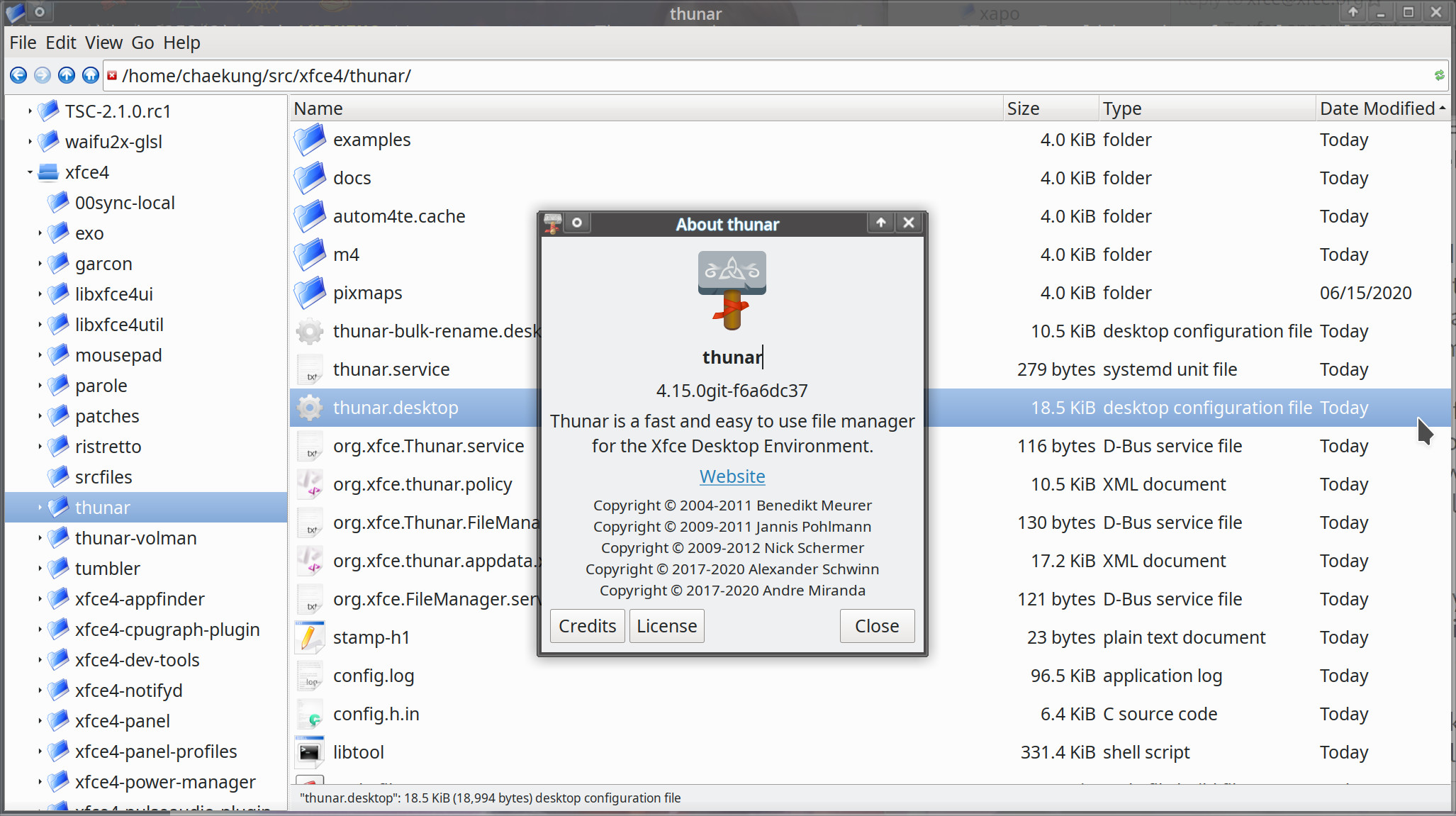Expand the waifu2x-glsl tree node
Screen dimensions: 1456x816
30,142
